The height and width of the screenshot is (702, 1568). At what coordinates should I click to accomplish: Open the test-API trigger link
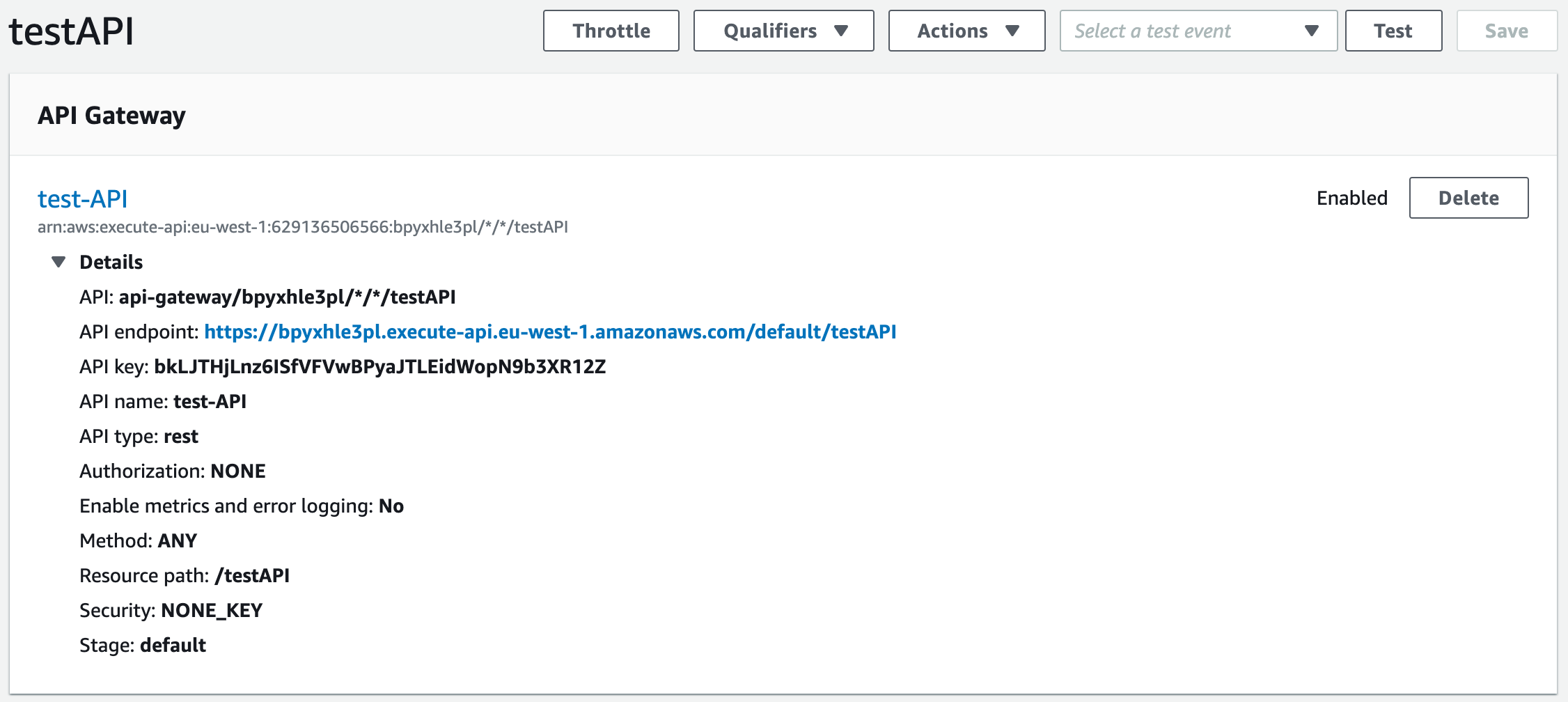tap(81, 198)
